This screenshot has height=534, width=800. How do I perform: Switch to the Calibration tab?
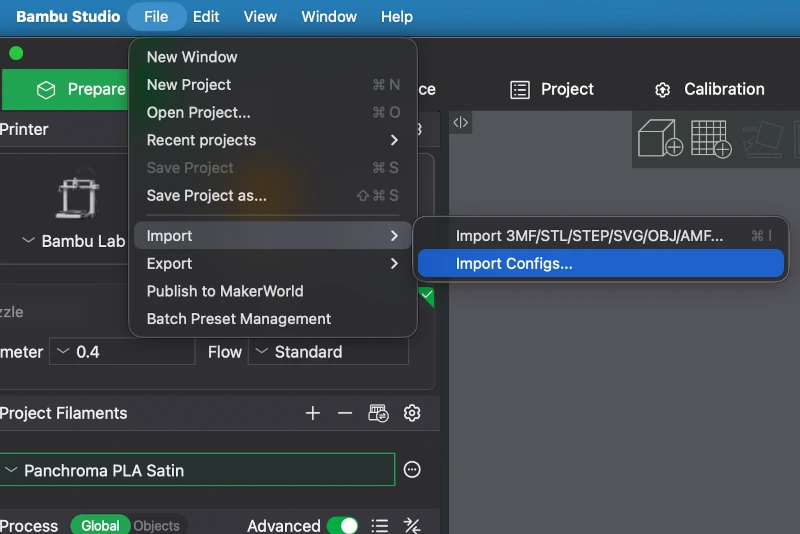tap(709, 90)
